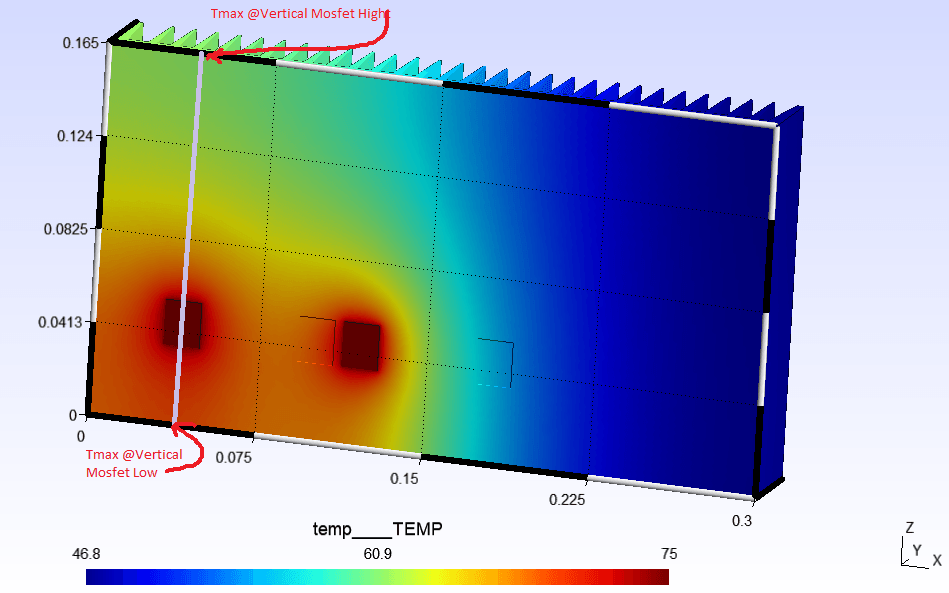
Task: Select the 0.075 width axis label
Action: [234, 457]
